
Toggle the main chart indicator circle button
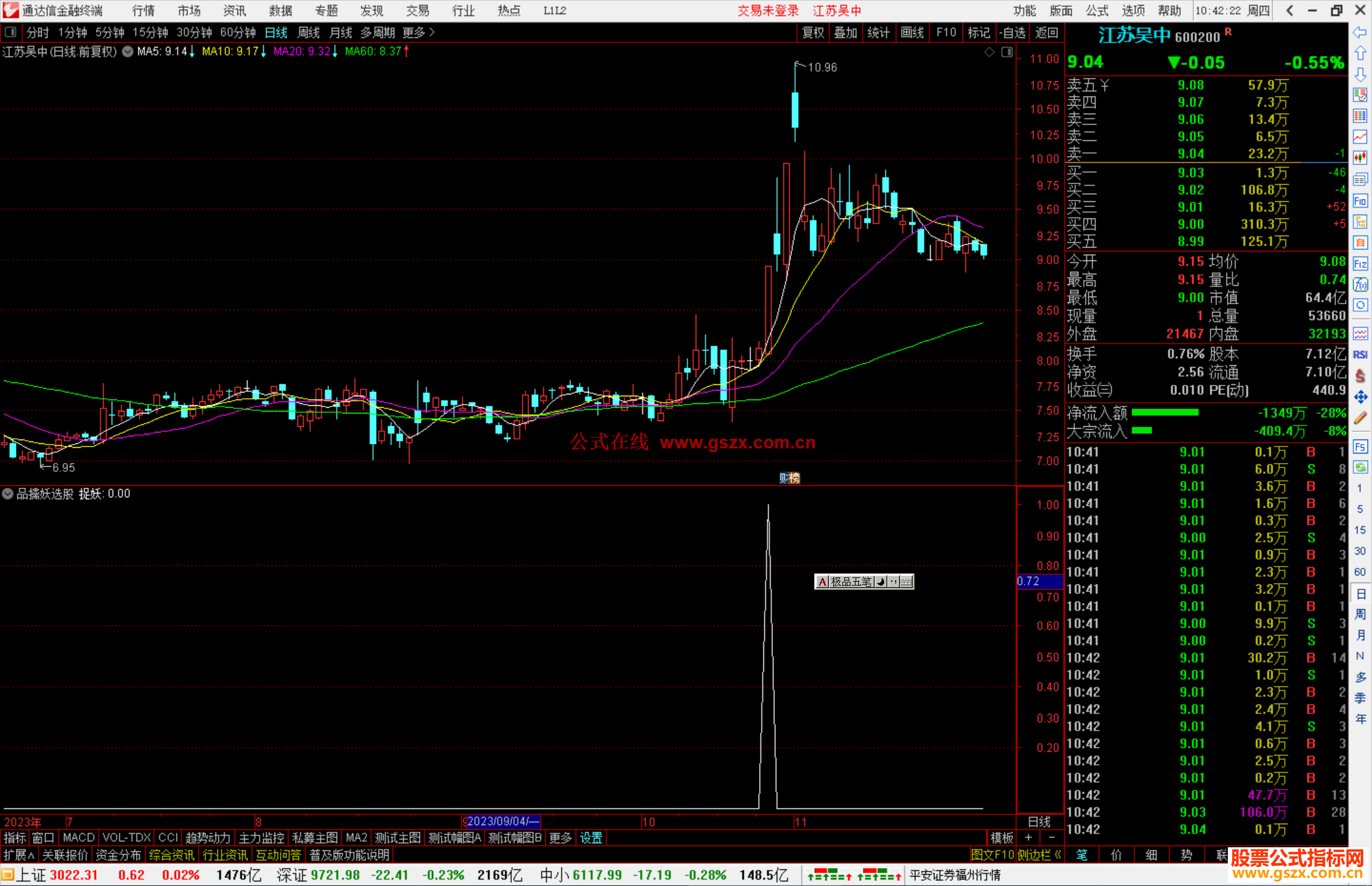[x=128, y=51]
